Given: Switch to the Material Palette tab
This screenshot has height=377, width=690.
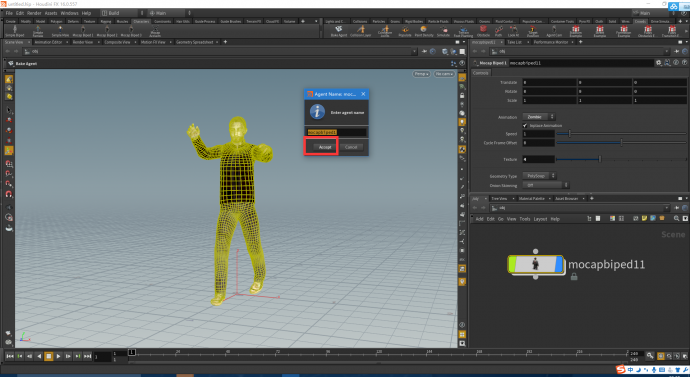Looking at the screenshot, I should [x=532, y=198].
